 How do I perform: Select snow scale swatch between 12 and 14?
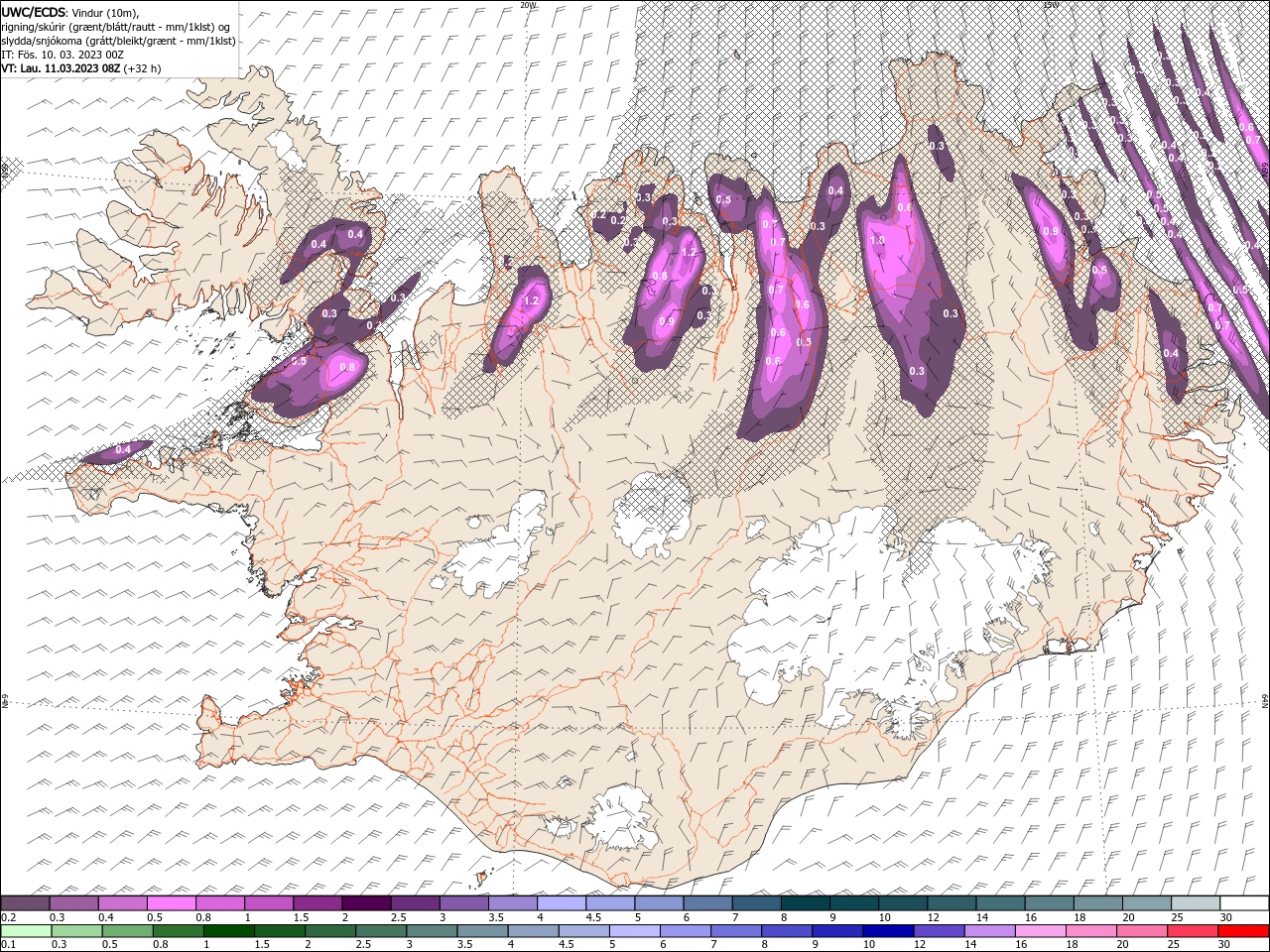tap(951, 903)
